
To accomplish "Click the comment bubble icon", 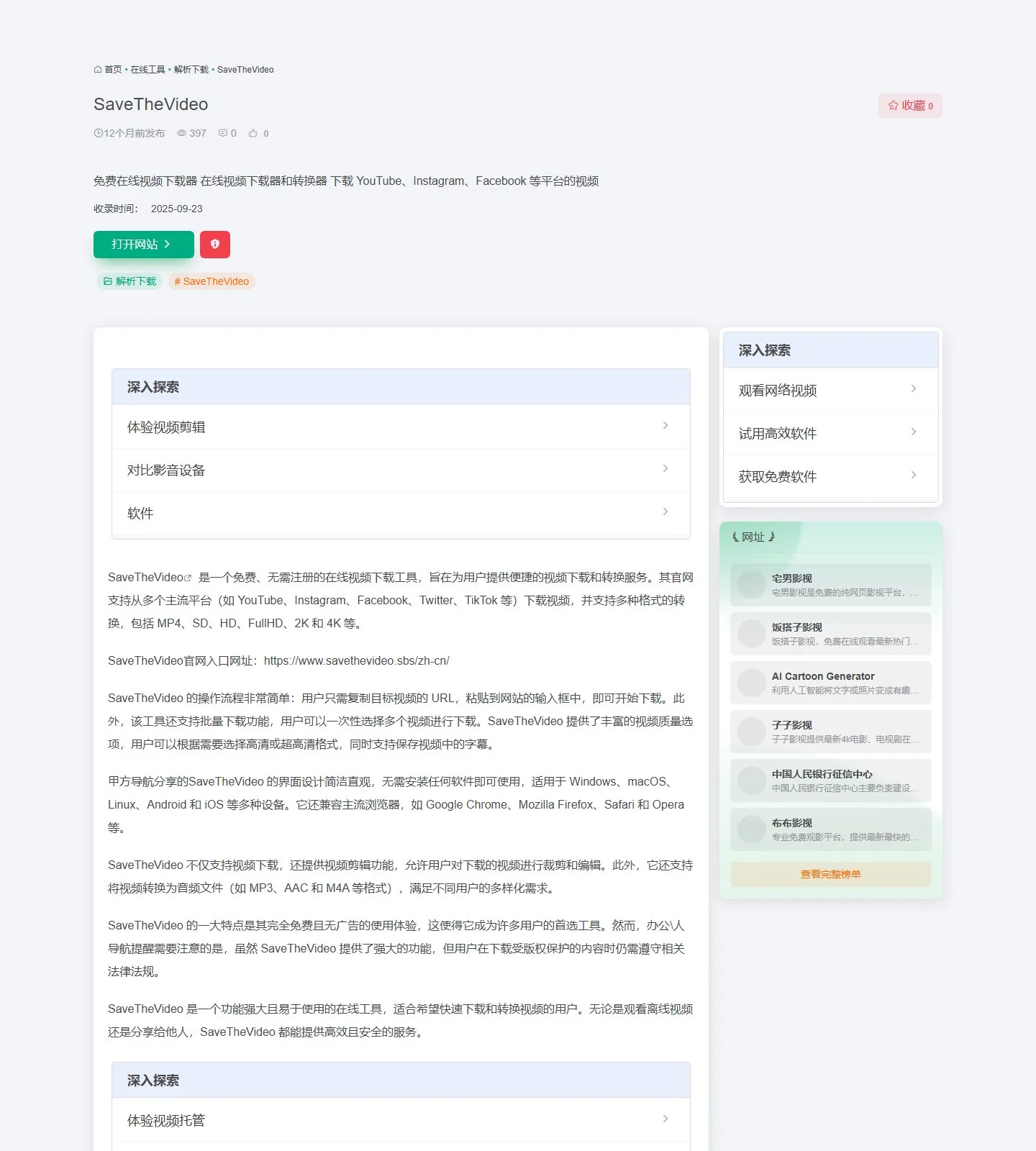I will click(x=223, y=133).
